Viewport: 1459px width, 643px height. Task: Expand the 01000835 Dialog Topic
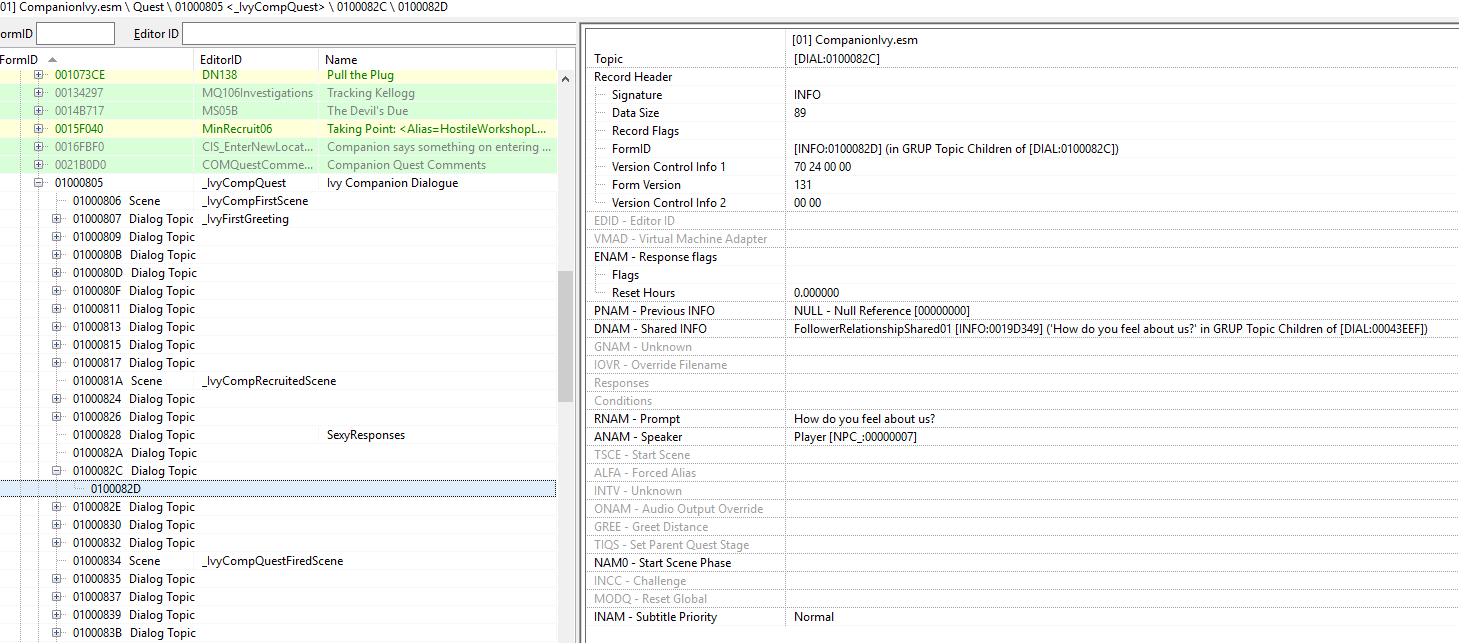(x=57, y=579)
